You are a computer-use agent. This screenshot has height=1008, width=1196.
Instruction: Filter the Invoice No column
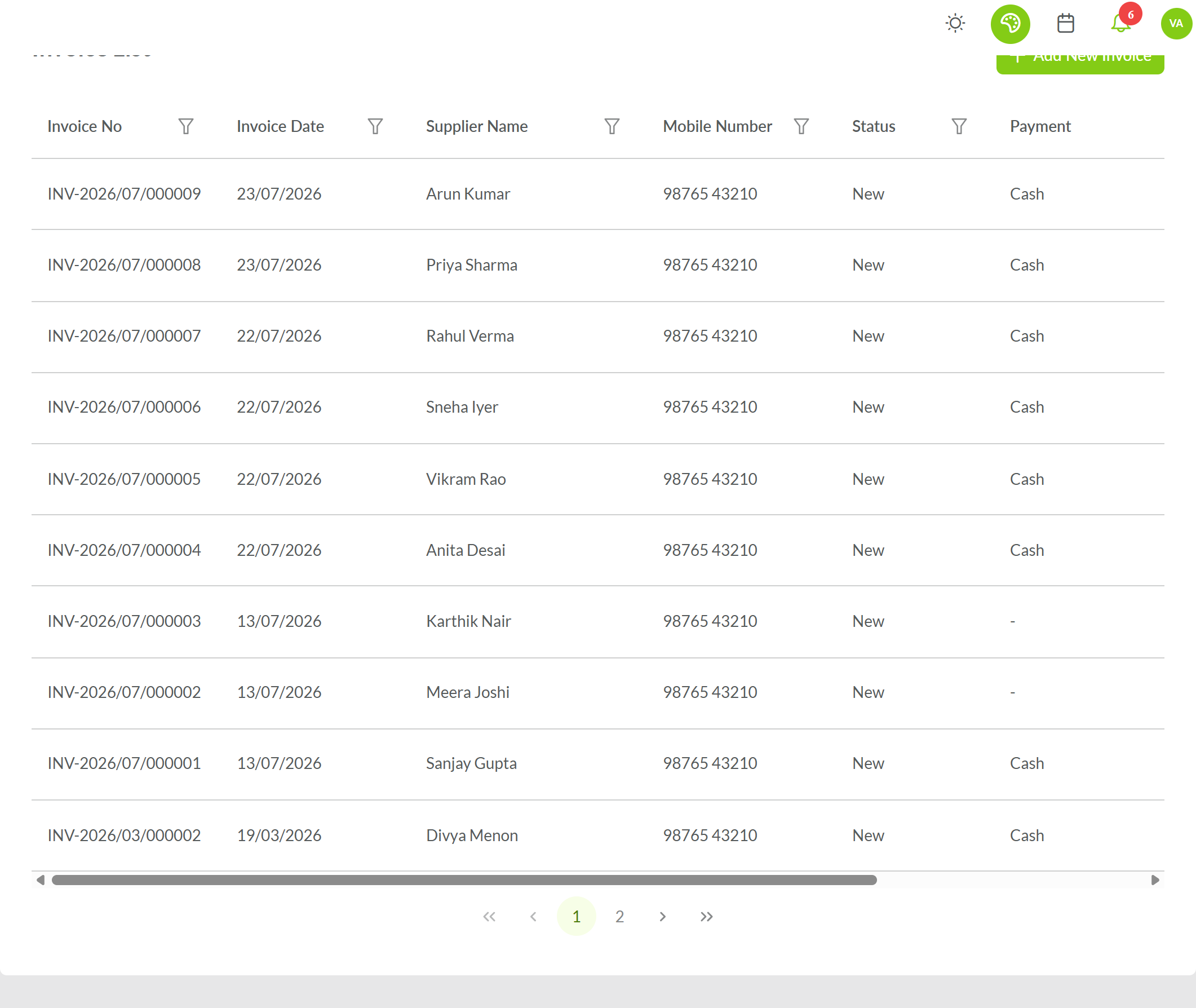point(185,126)
